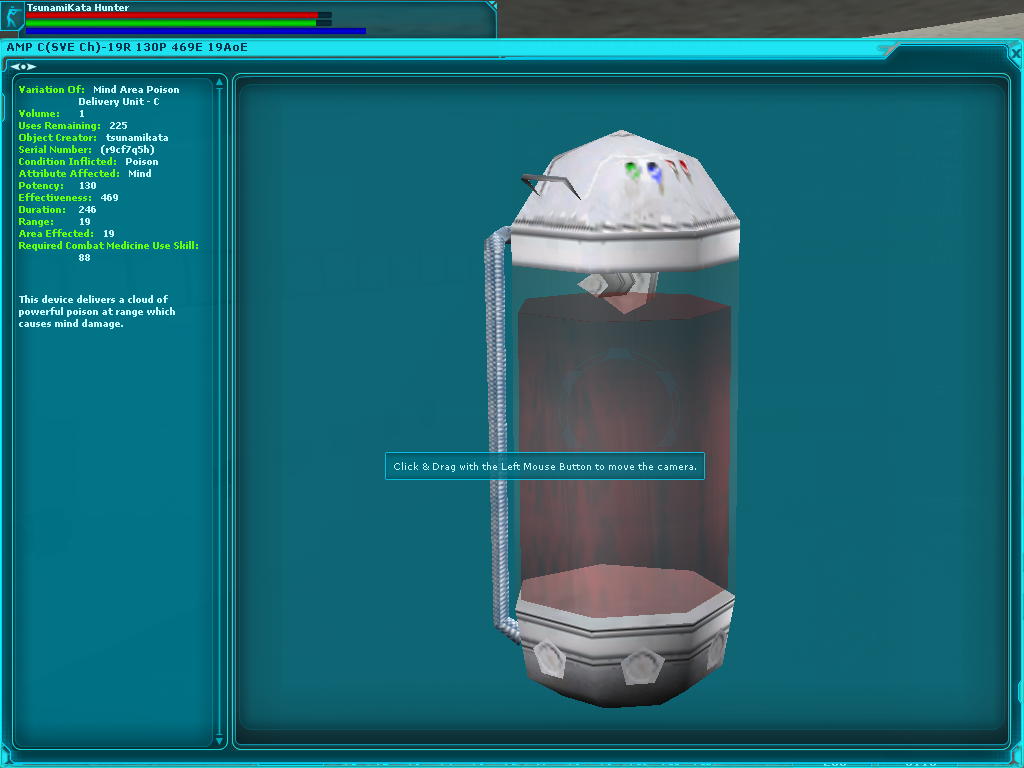Screen dimensions: 1024x768
Task: Click the blue mind bar
Action: [195, 31]
